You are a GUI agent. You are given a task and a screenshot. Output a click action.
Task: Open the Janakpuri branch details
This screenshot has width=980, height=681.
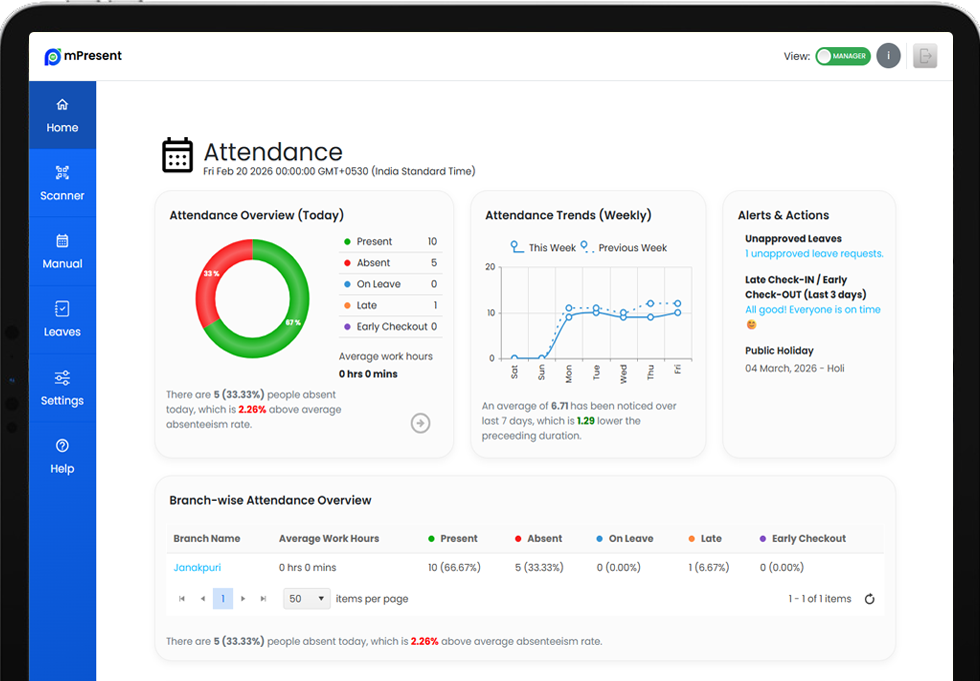pos(197,567)
